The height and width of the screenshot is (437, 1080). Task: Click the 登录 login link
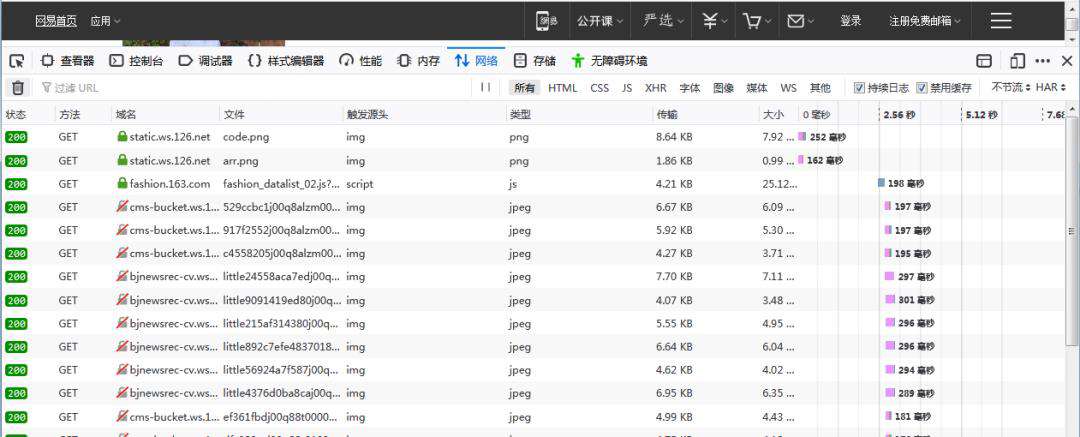point(851,21)
